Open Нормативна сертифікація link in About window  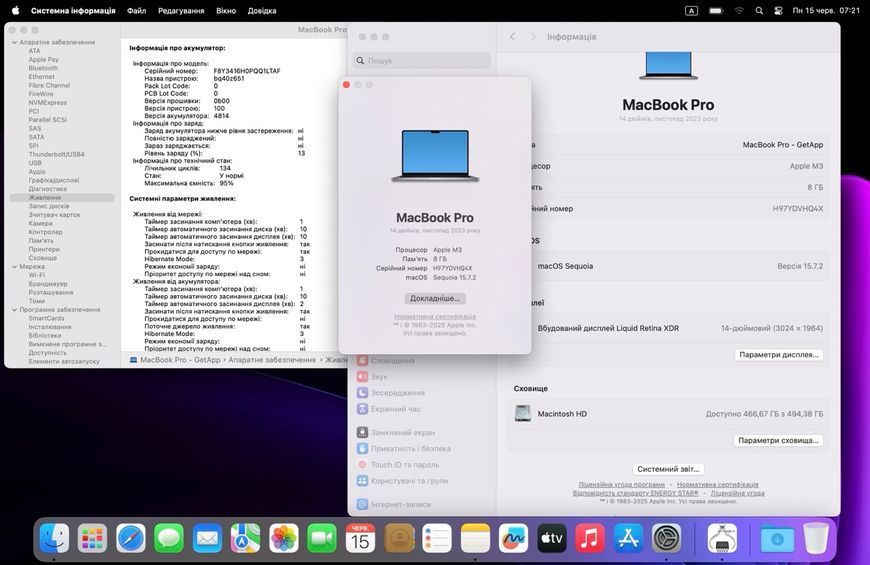pyautogui.click(x=435, y=316)
